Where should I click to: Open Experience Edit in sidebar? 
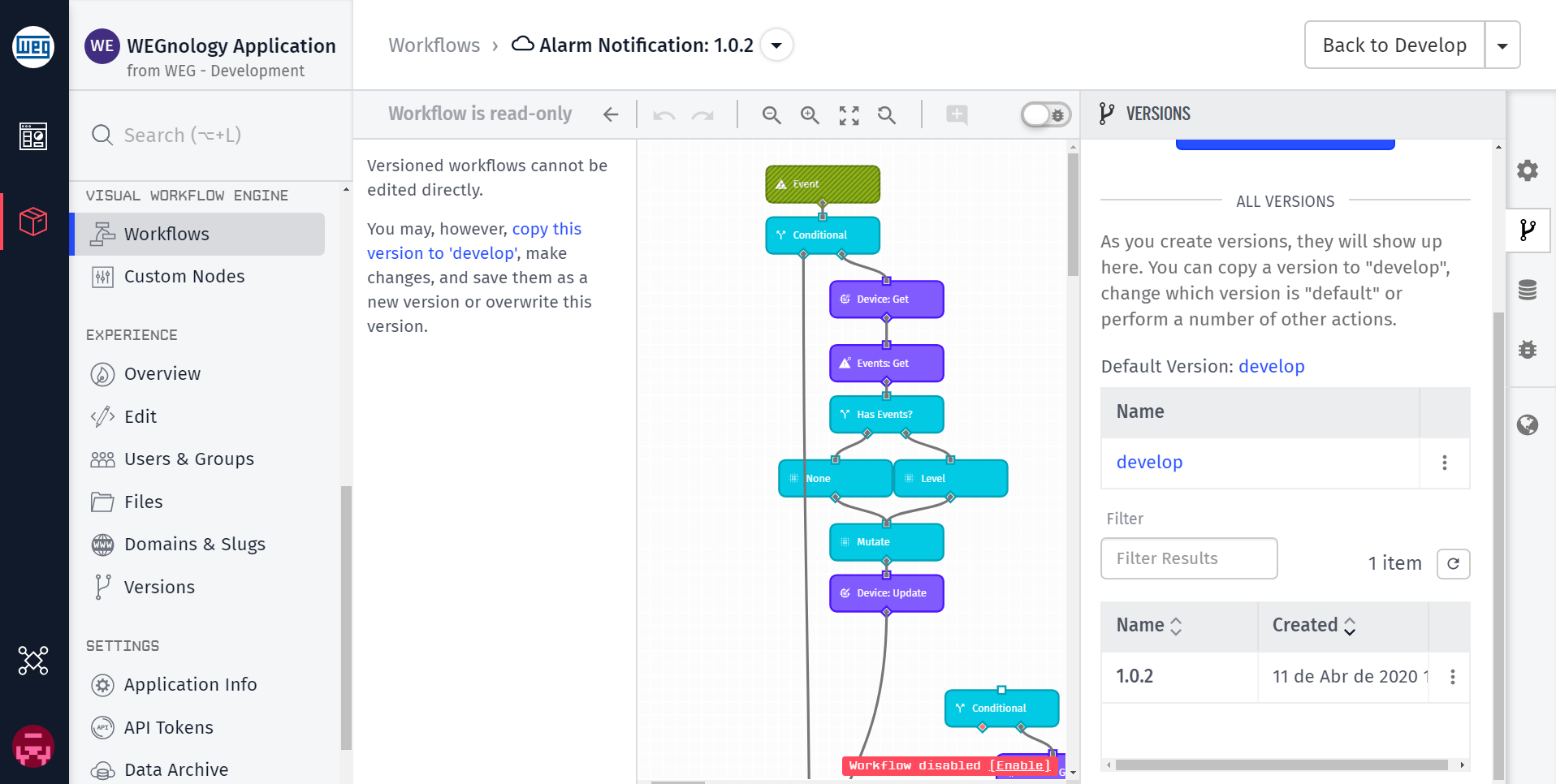click(140, 417)
